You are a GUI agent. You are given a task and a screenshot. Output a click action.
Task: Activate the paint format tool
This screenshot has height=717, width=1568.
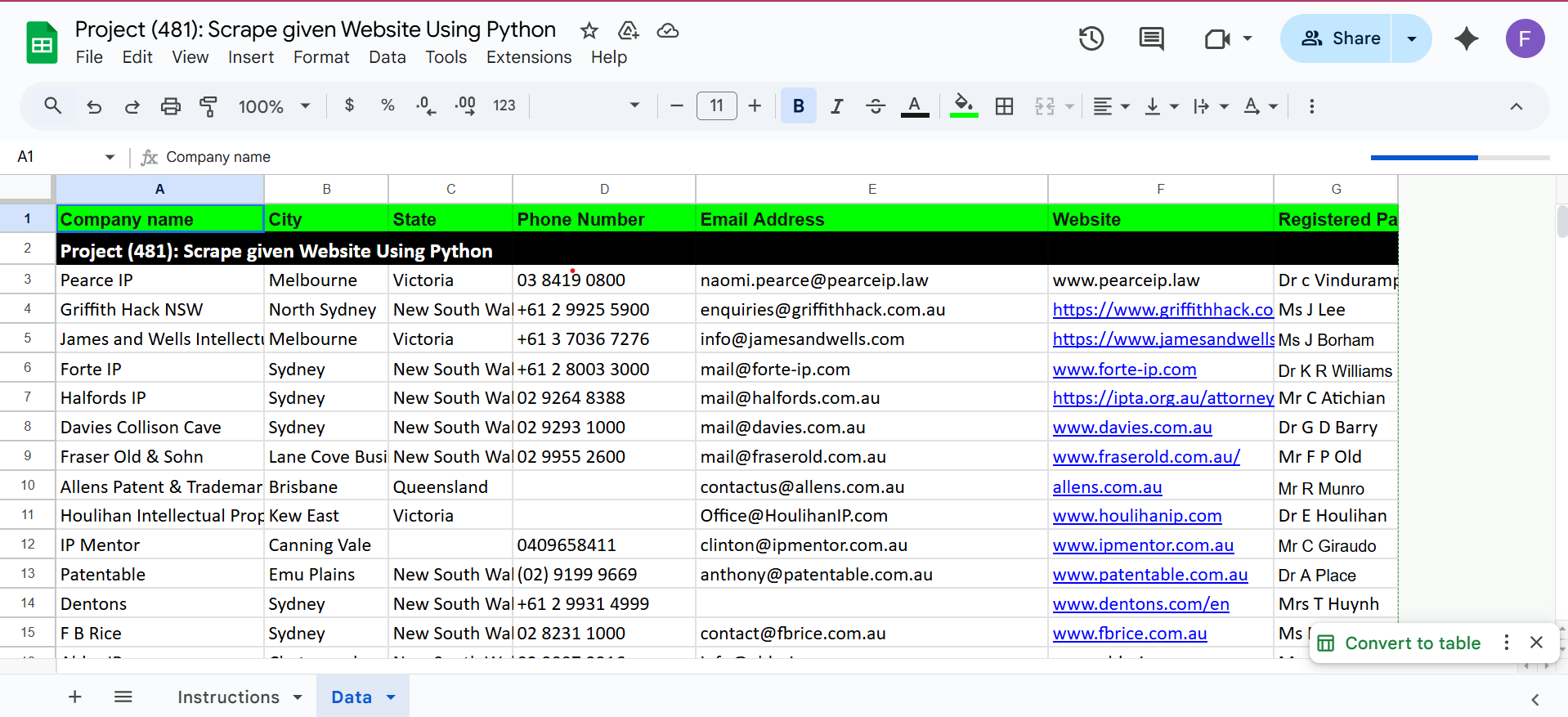pyautogui.click(x=208, y=105)
